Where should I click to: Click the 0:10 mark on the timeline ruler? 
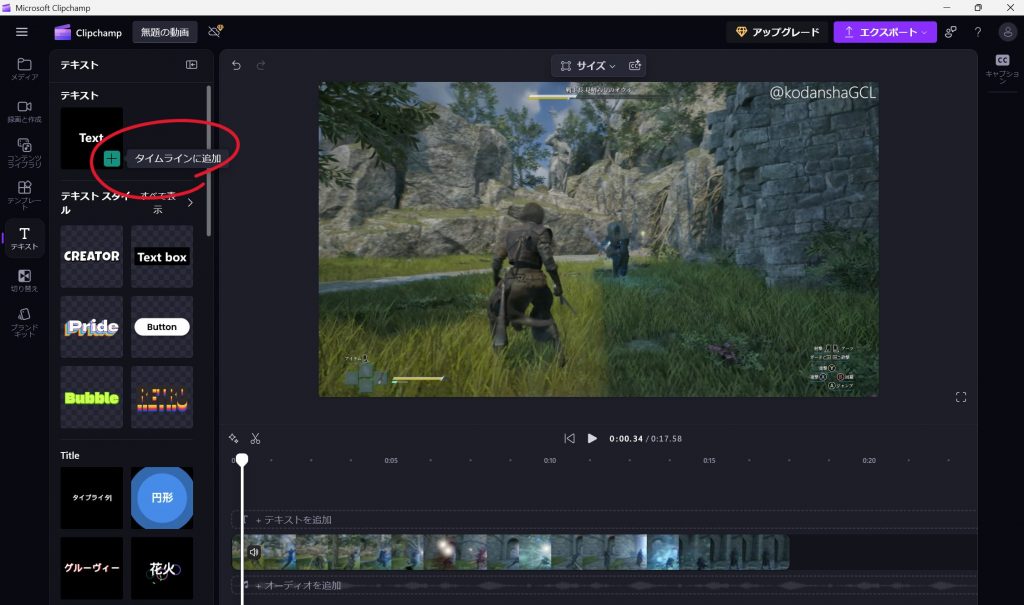click(x=550, y=461)
